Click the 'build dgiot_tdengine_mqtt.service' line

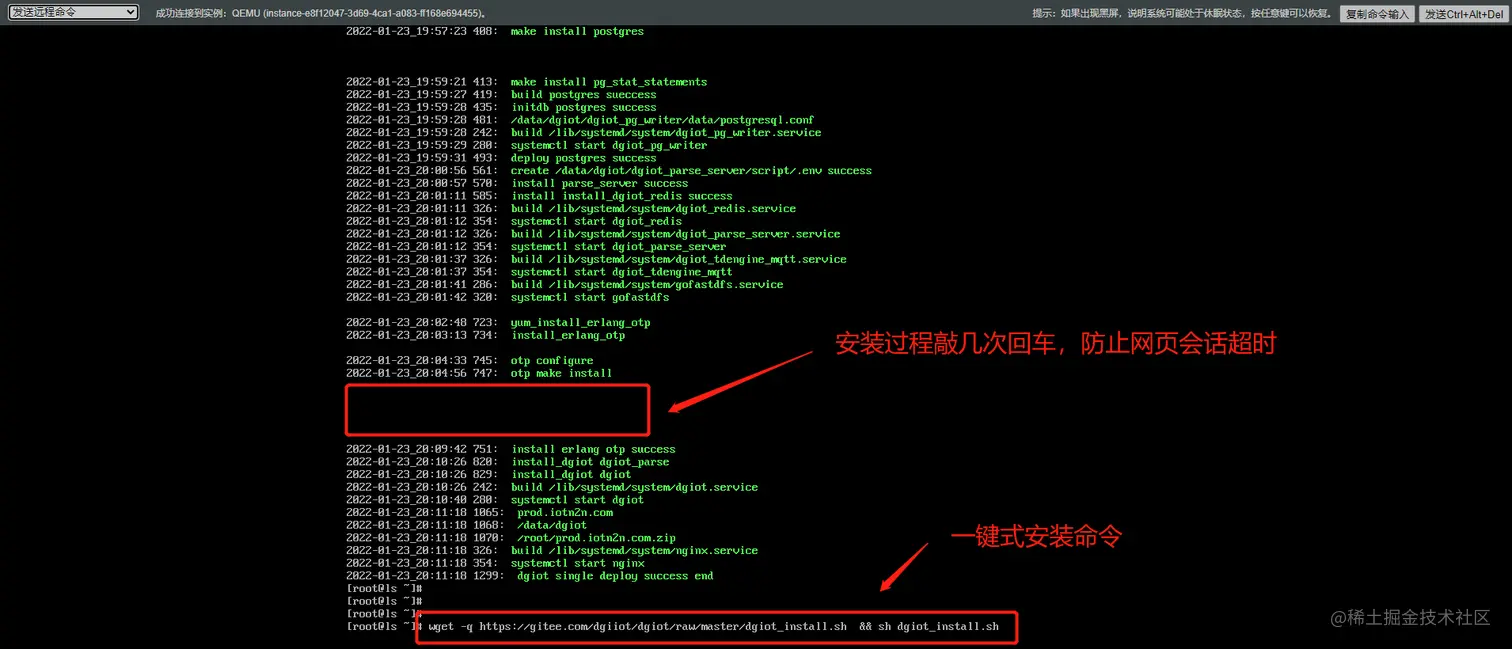(596, 260)
